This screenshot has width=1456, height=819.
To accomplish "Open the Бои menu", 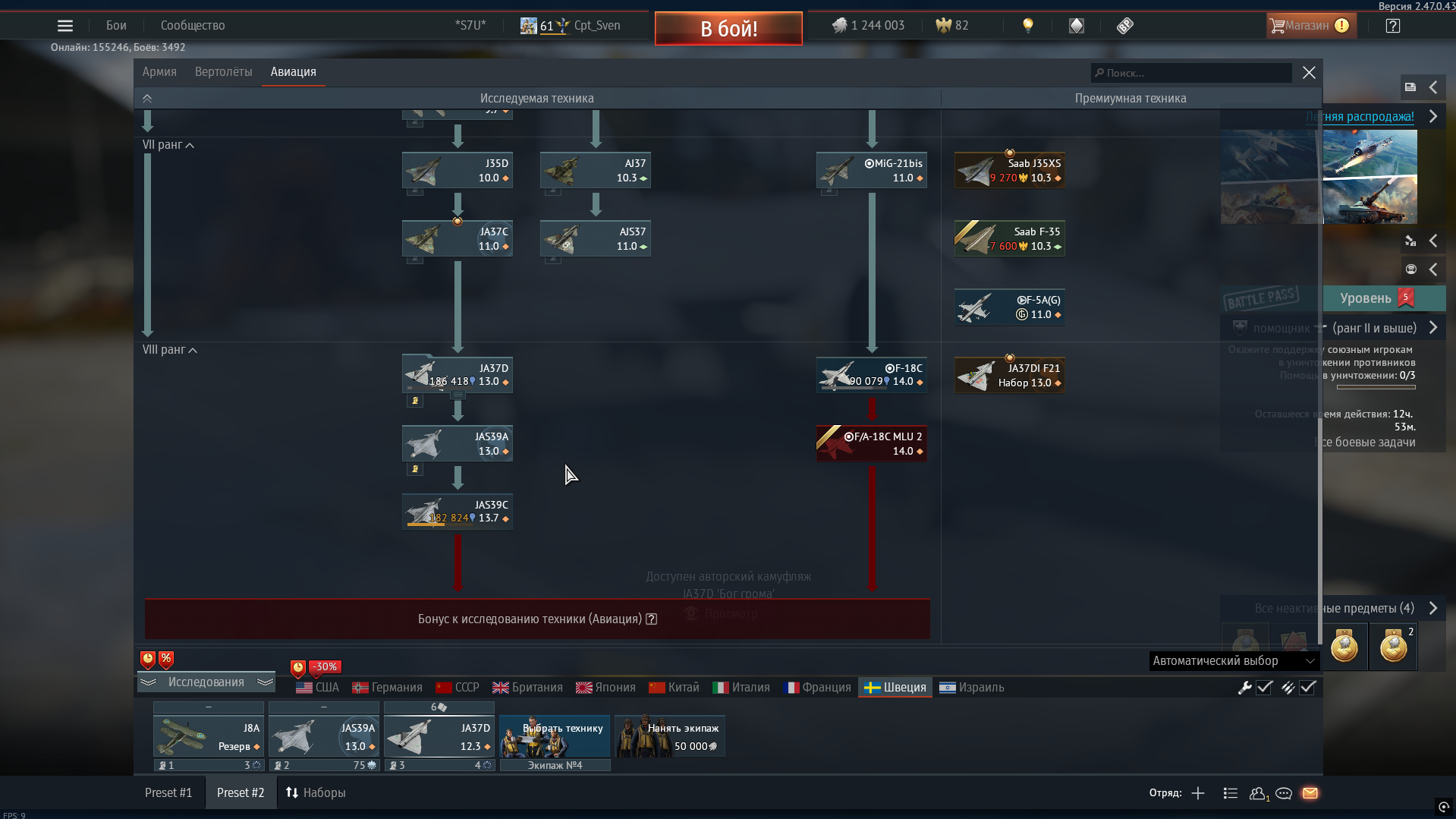I will coord(116,26).
